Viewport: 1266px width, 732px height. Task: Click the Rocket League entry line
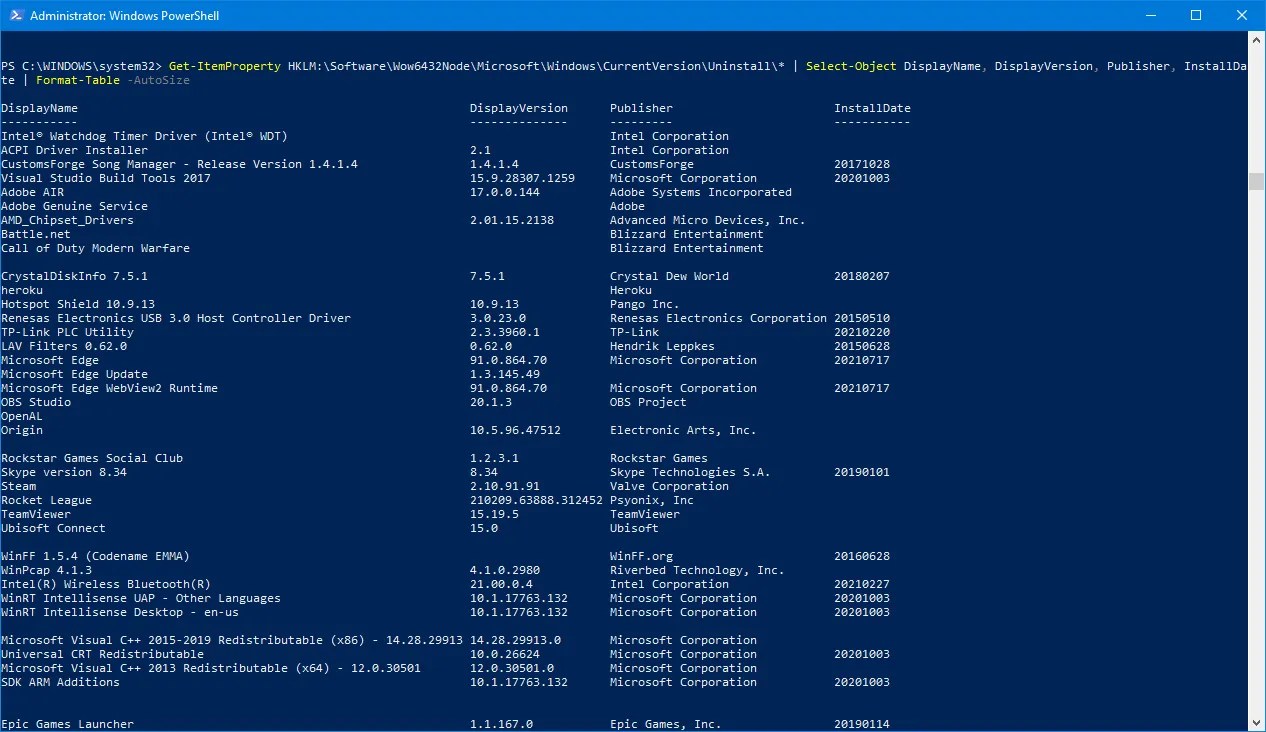46,499
